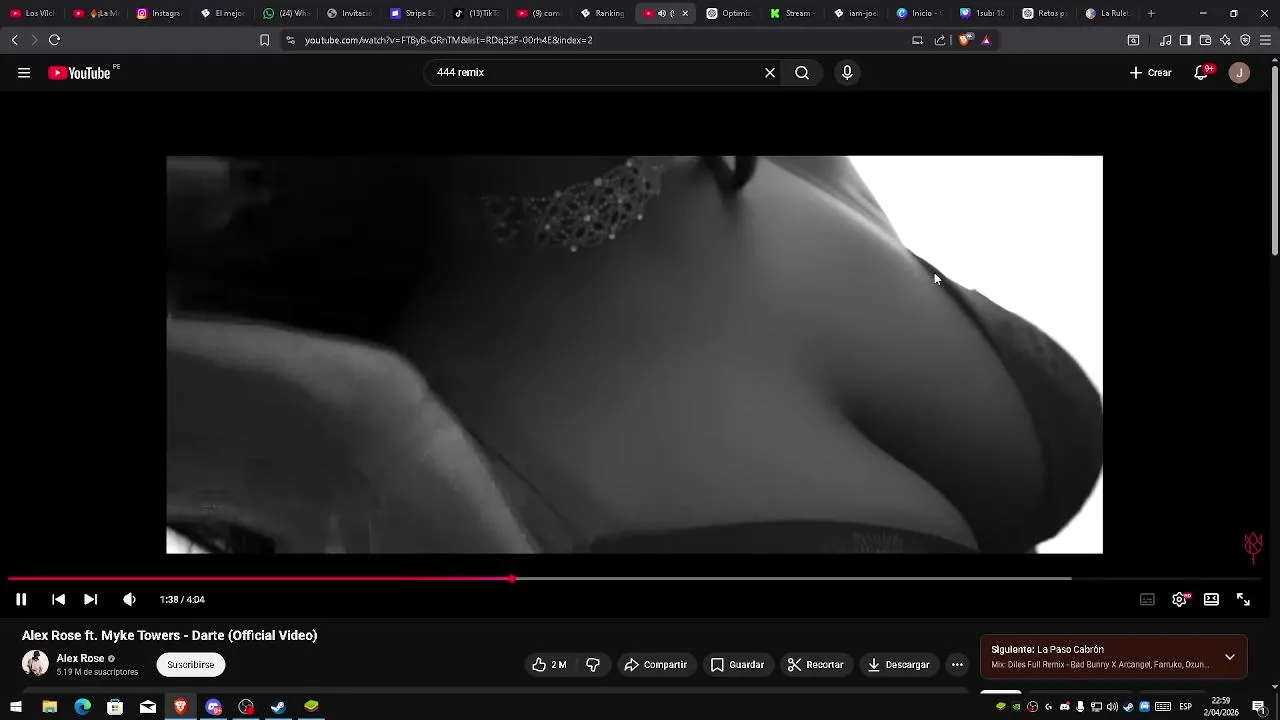Image resolution: width=1280 pixels, height=720 pixels.
Task: Open the media control icon in the browser toolbar
Action: (x=1165, y=40)
